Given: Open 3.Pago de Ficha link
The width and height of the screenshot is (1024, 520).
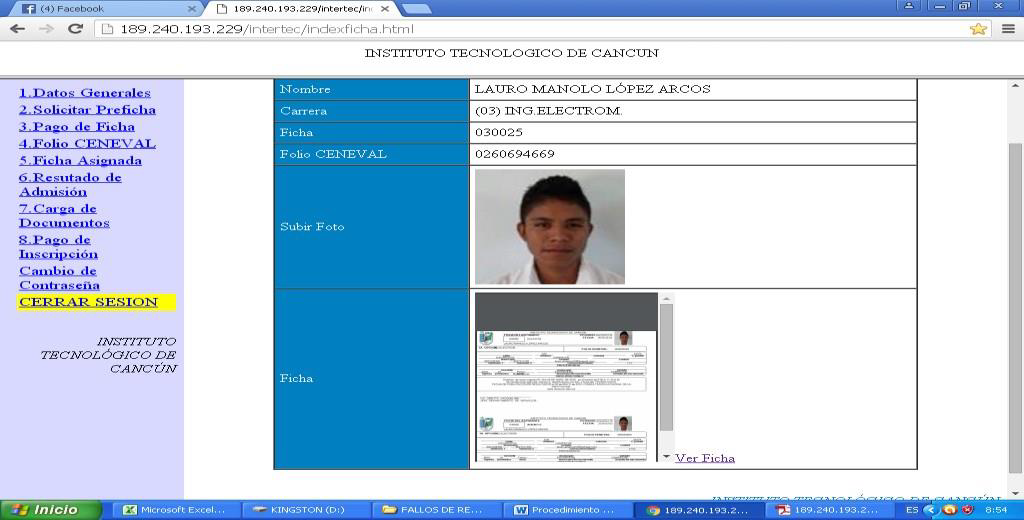Looking at the screenshot, I should pos(77,127).
